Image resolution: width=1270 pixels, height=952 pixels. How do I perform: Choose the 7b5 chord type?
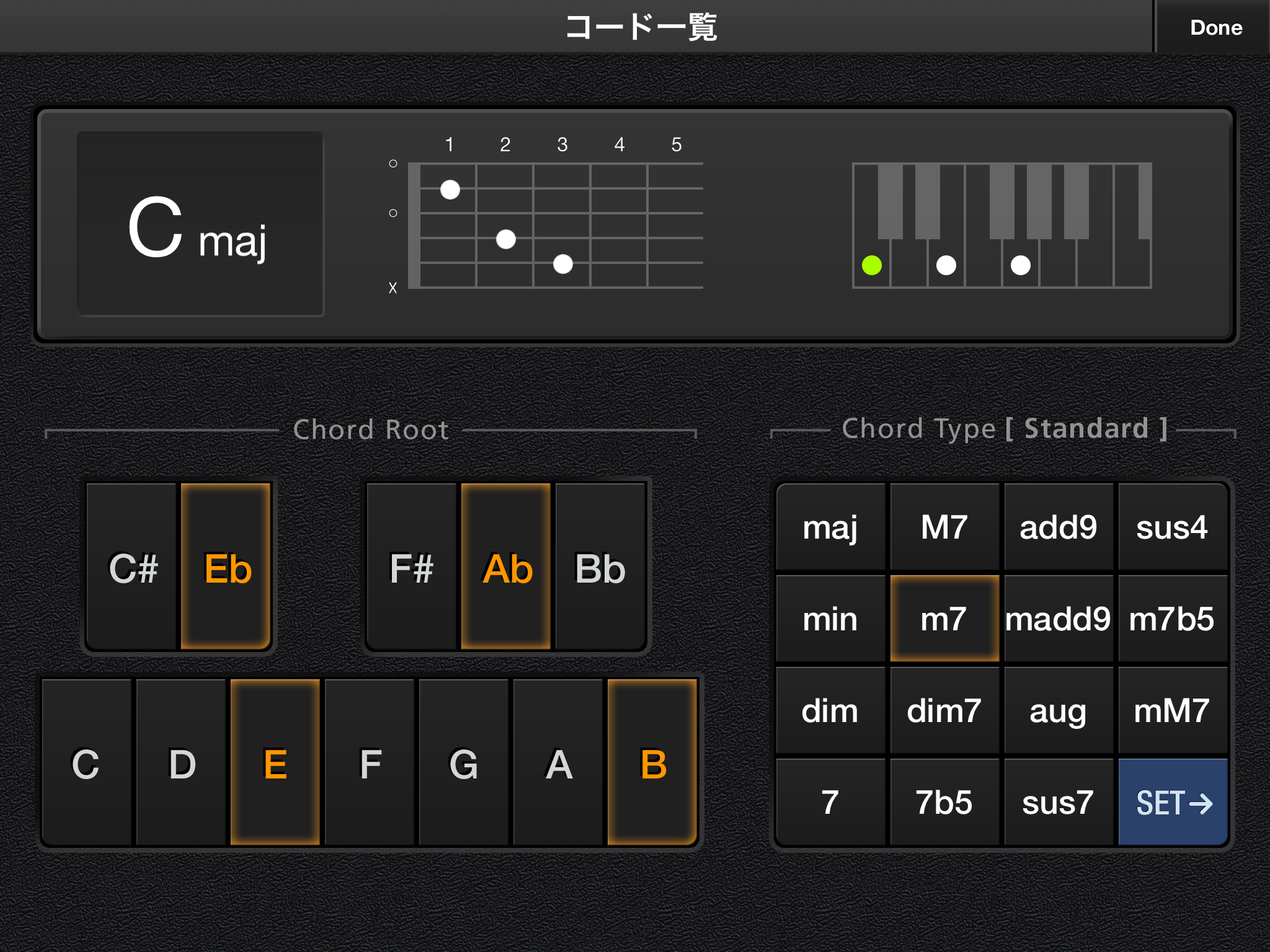944,802
